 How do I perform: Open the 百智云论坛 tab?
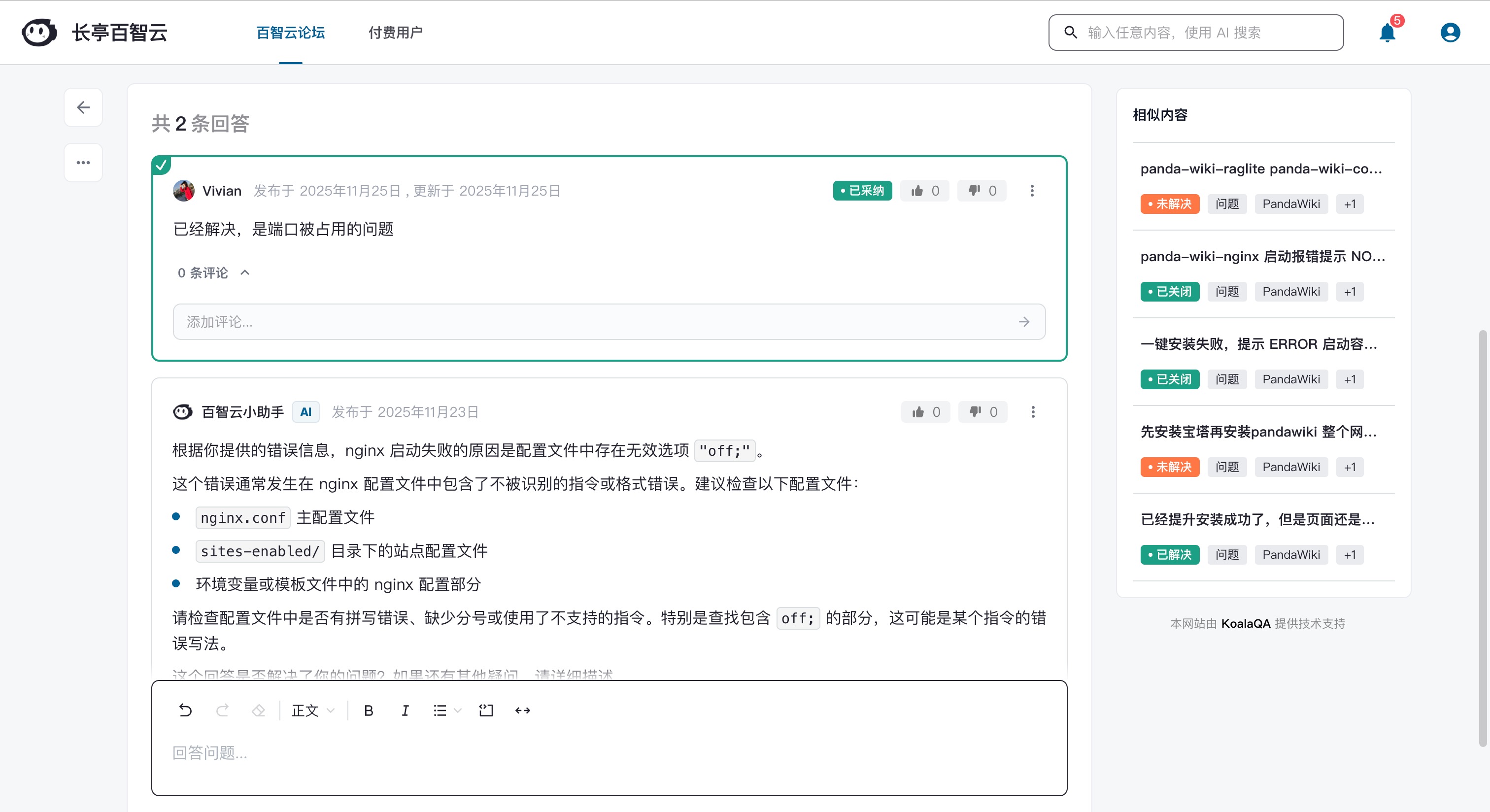[291, 33]
